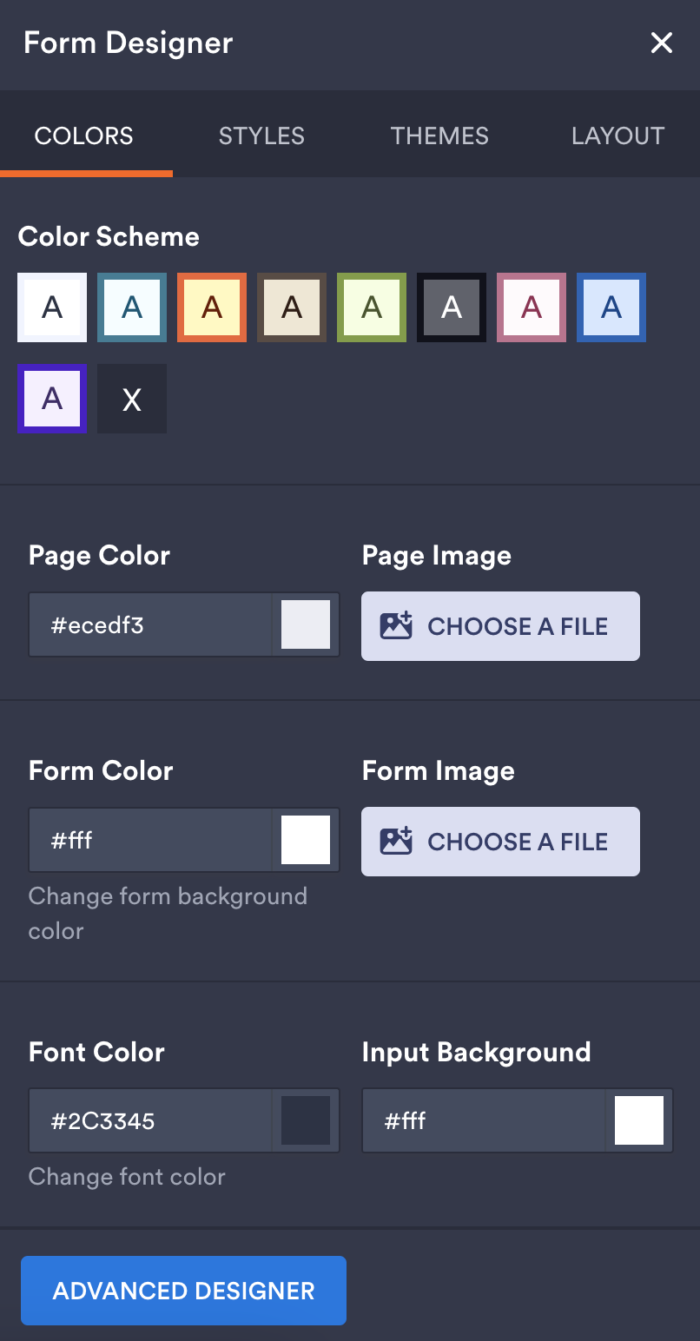The width and height of the screenshot is (700, 1341).
Task: Choose a file for the Page Image
Action: coord(500,625)
